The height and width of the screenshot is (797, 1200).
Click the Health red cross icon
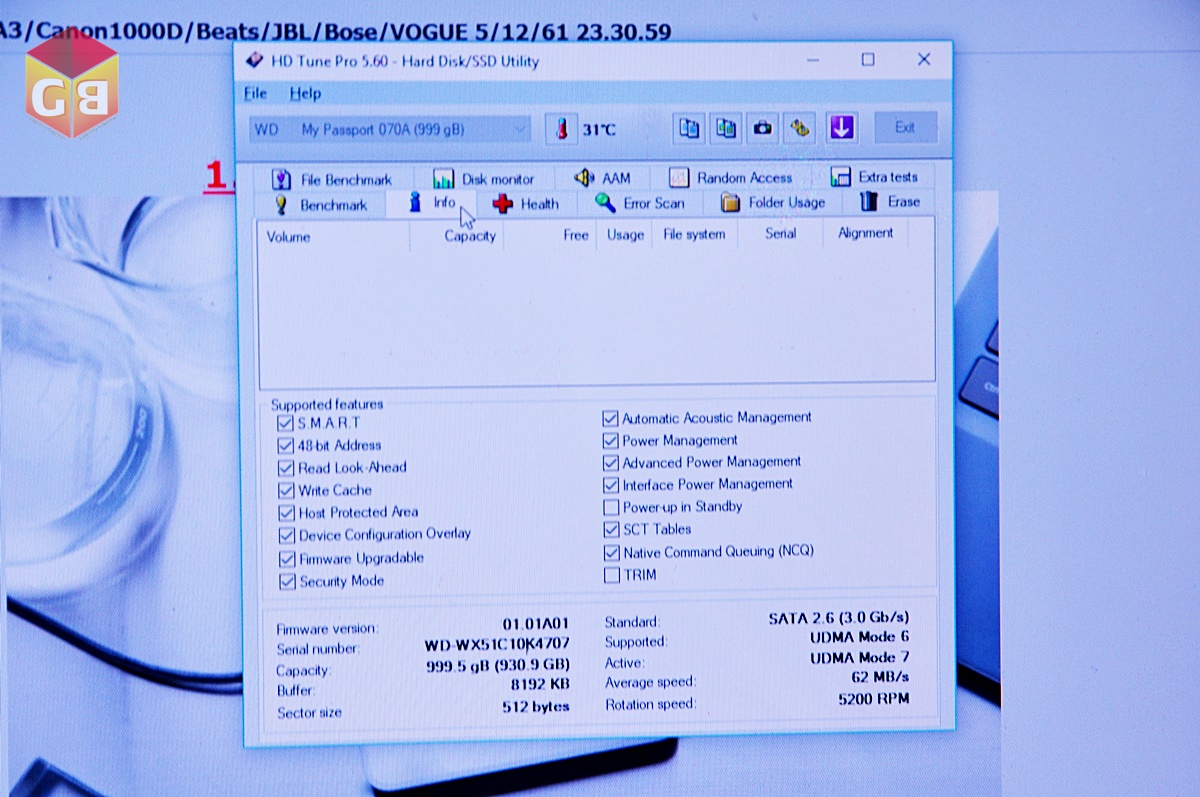click(503, 204)
